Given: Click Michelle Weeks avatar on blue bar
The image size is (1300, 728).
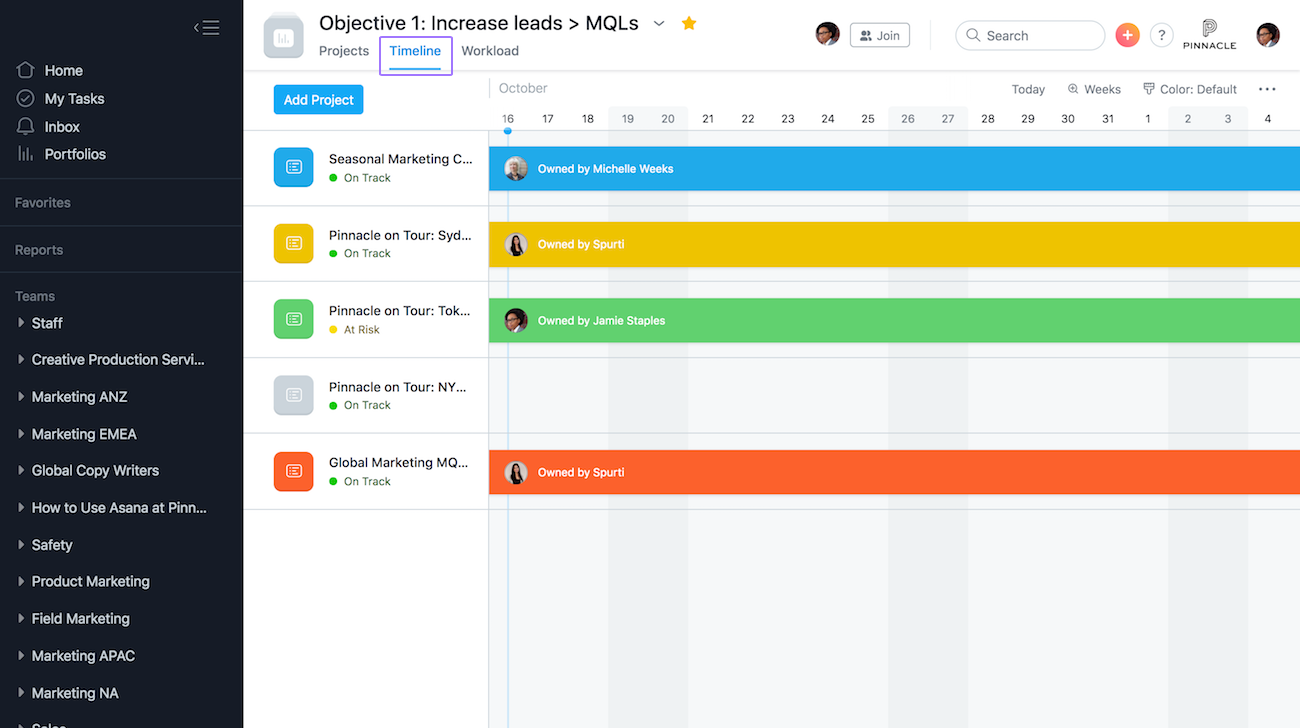Looking at the screenshot, I should [x=516, y=168].
